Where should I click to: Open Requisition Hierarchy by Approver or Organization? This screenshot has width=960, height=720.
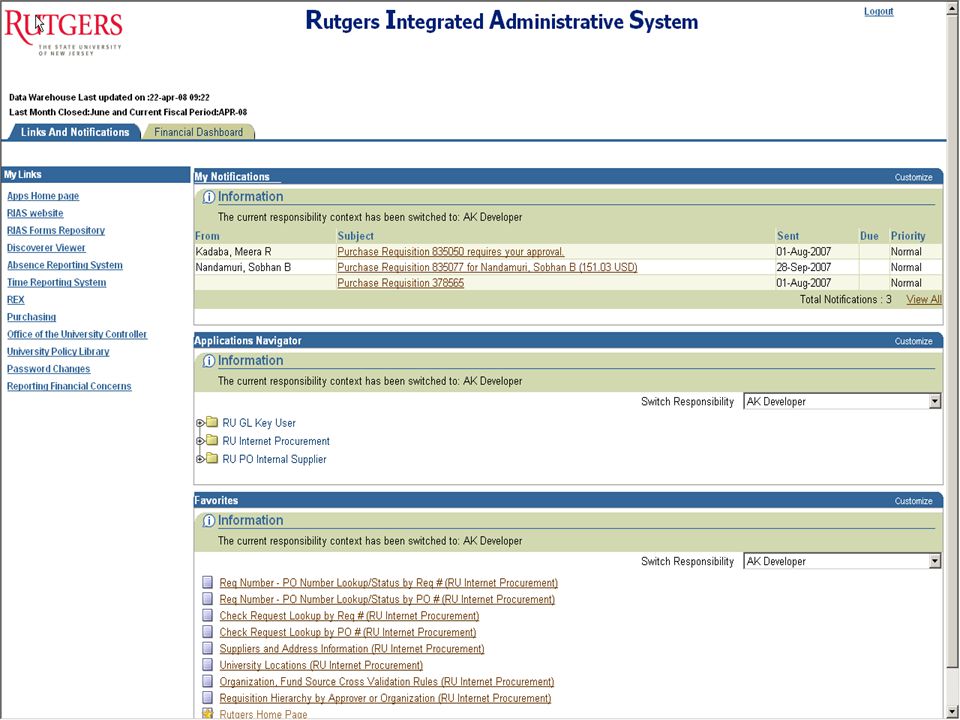tap(386, 699)
